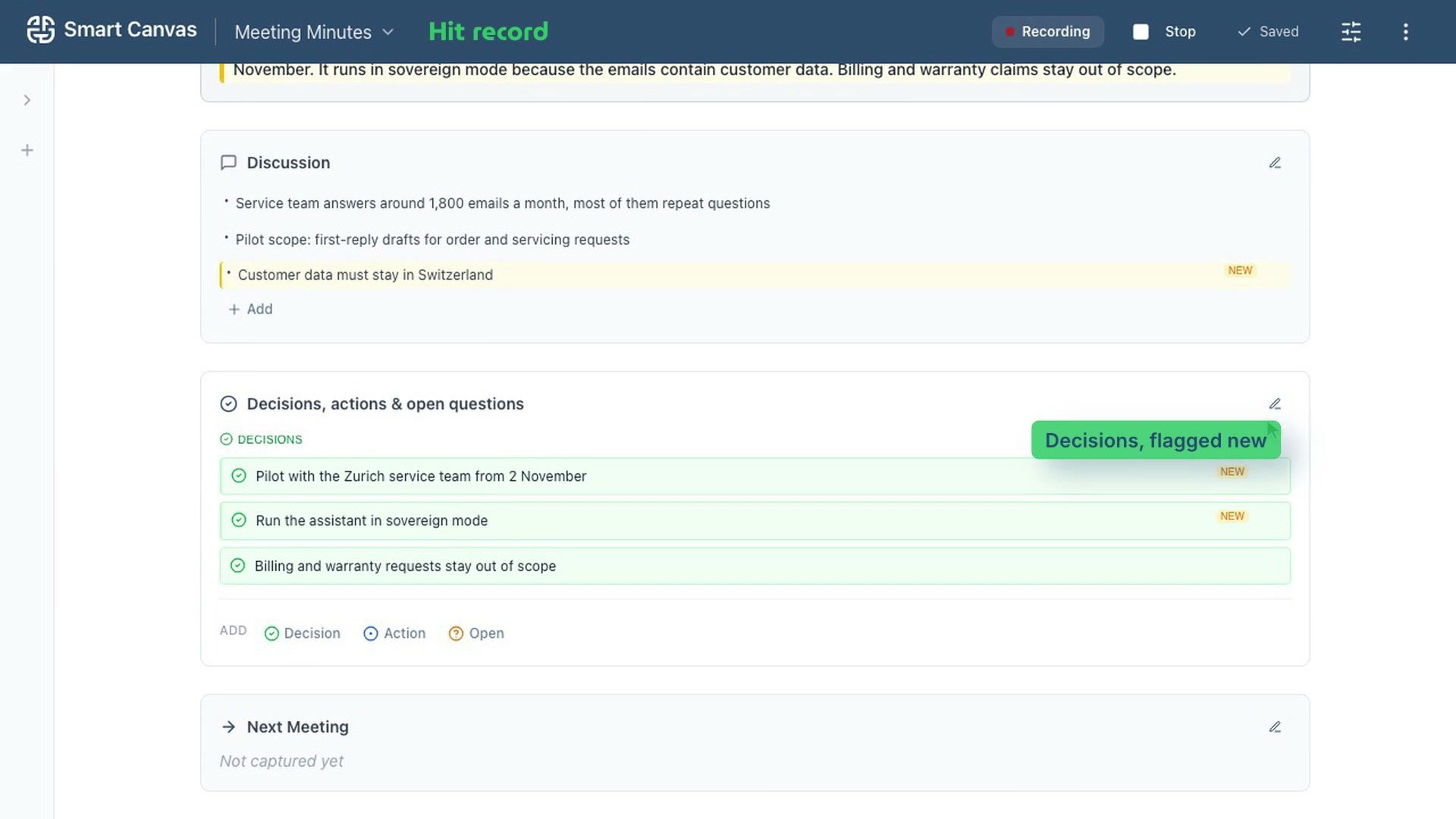
Task: Click the Recording status indicator
Action: point(1047,32)
